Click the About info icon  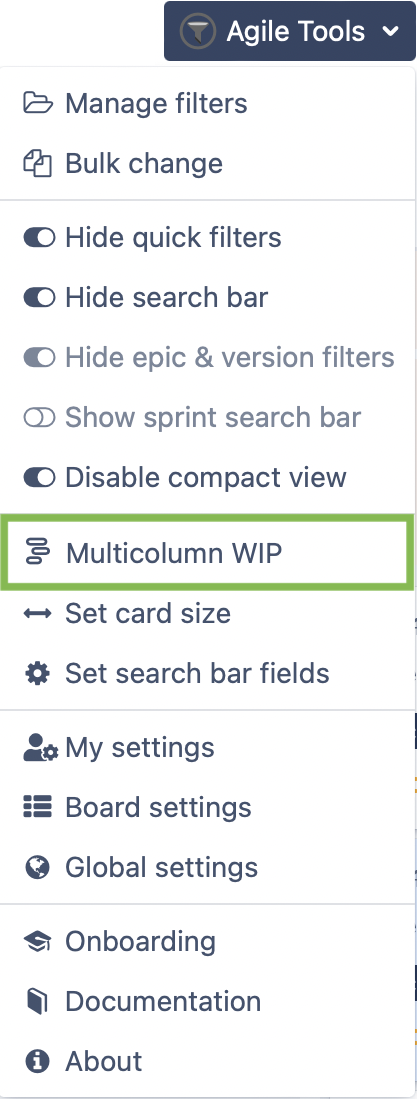pyautogui.click(x=37, y=1061)
